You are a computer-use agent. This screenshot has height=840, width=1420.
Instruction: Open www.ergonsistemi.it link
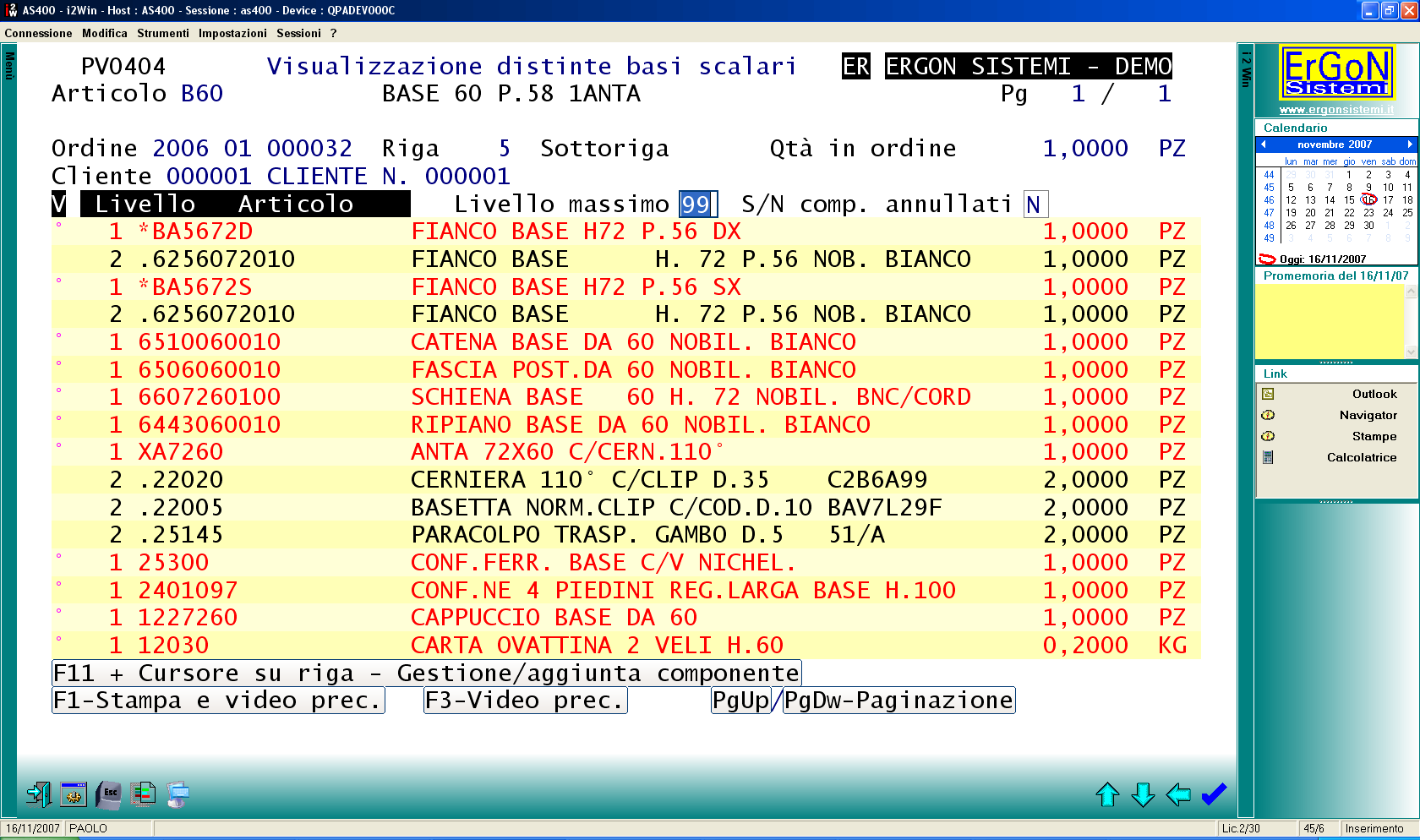[x=1336, y=109]
